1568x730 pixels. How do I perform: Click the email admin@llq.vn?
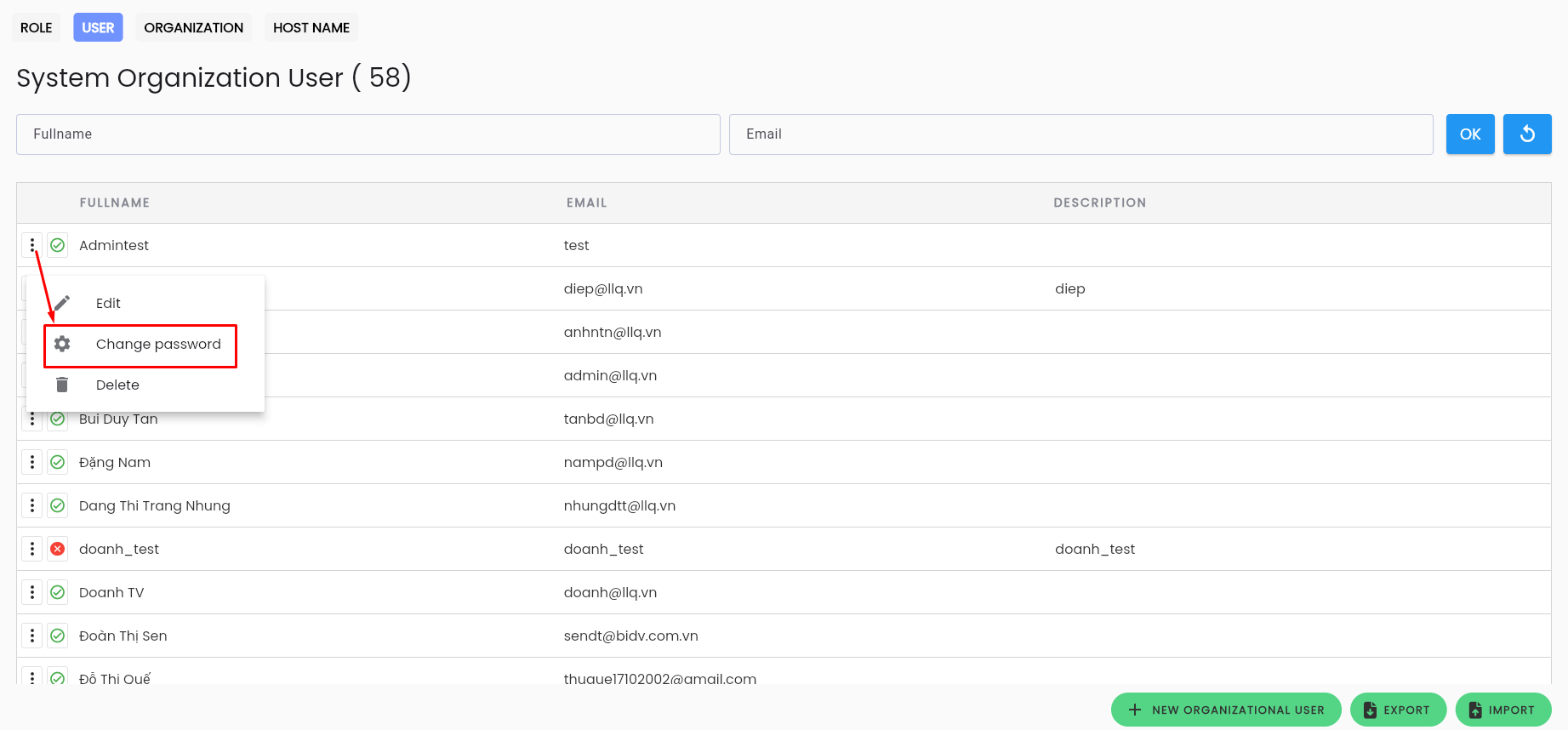coord(610,375)
